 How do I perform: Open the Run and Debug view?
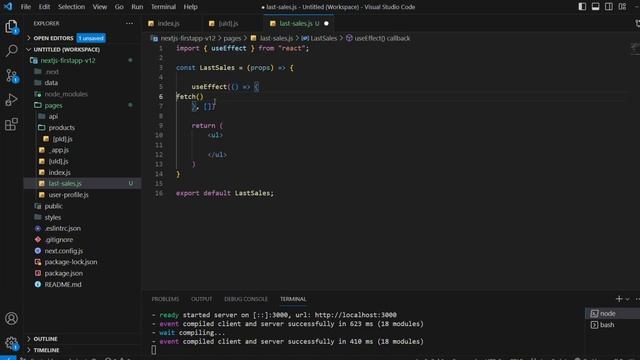pos(11,100)
